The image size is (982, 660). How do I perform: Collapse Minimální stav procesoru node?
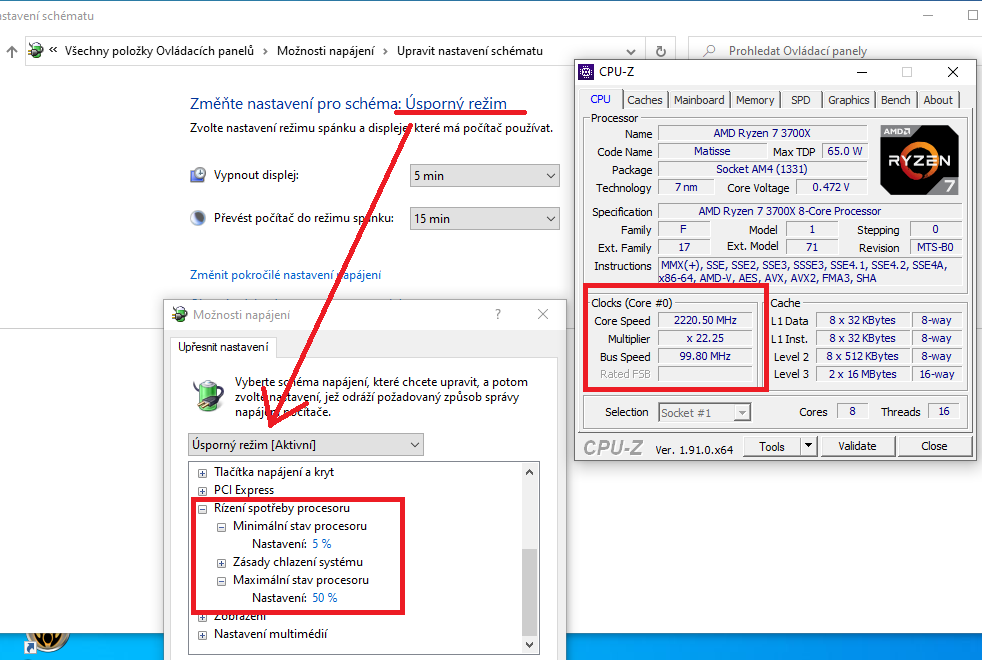tap(221, 527)
